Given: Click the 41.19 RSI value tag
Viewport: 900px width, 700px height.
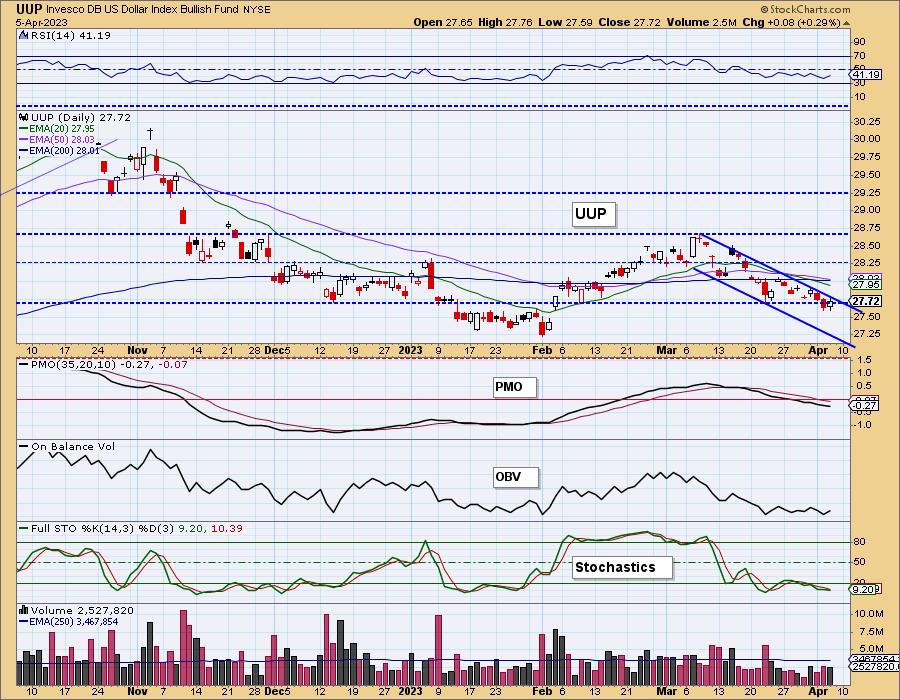Looking at the screenshot, I should pos(865,75).
